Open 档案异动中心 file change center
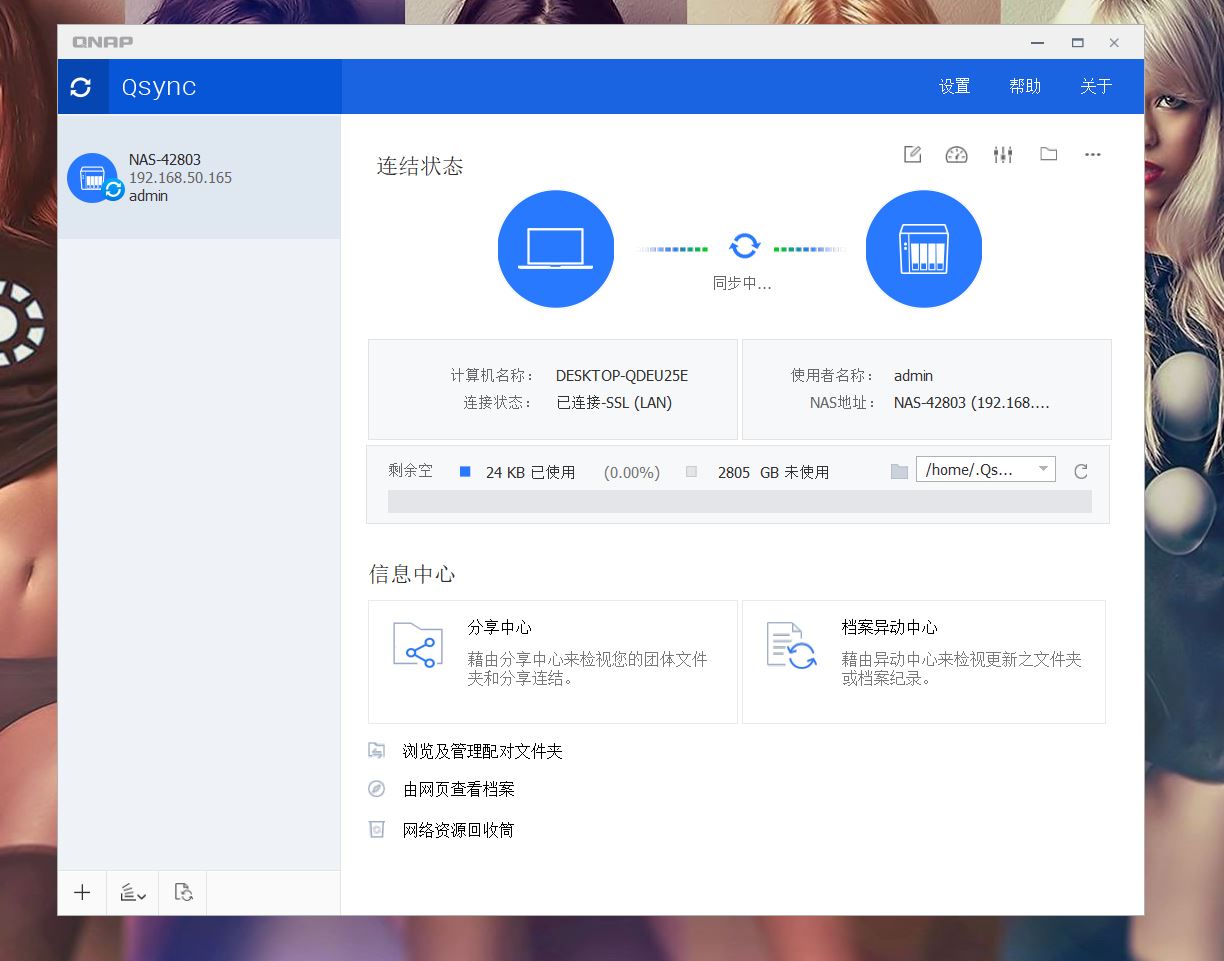This screenshot has height=961, width=1224. [x=923, y=661]
